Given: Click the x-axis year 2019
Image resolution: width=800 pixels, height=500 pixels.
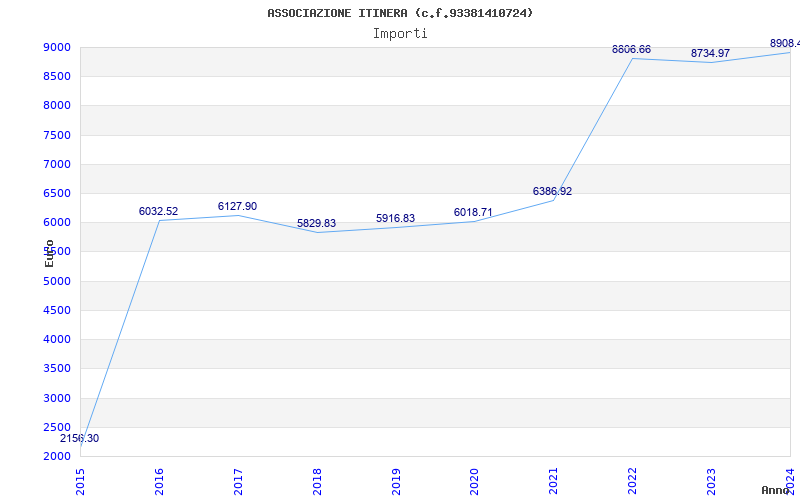Looking at the screenshot, I should [396, 482].
